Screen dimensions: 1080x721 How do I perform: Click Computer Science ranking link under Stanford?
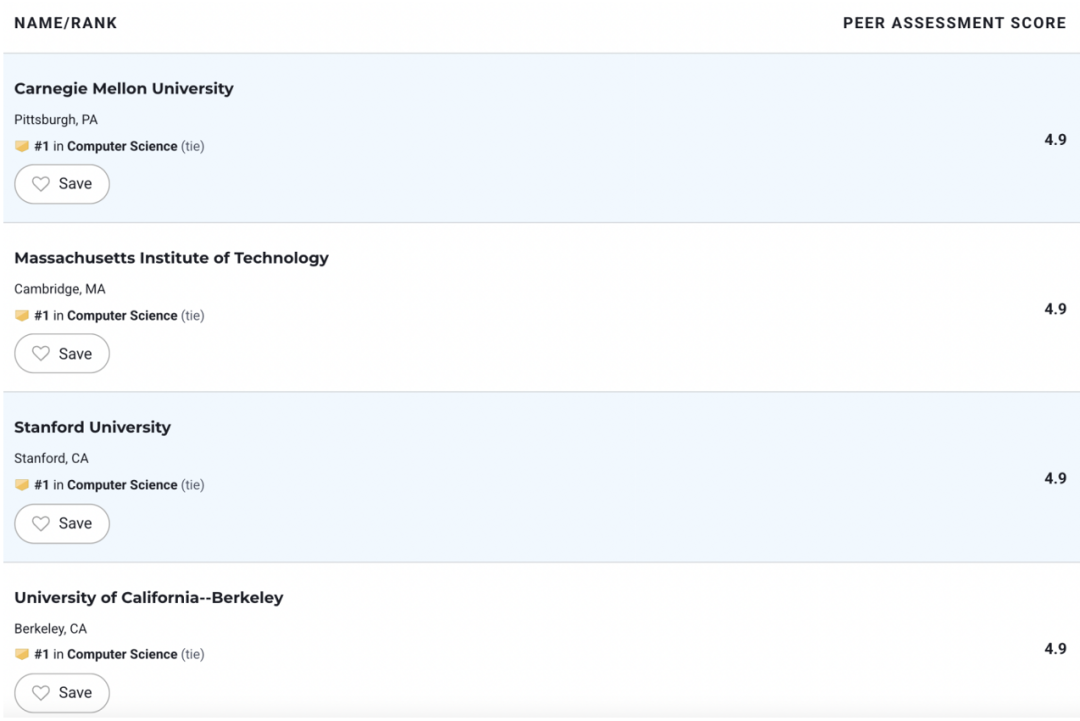[122, 485]
